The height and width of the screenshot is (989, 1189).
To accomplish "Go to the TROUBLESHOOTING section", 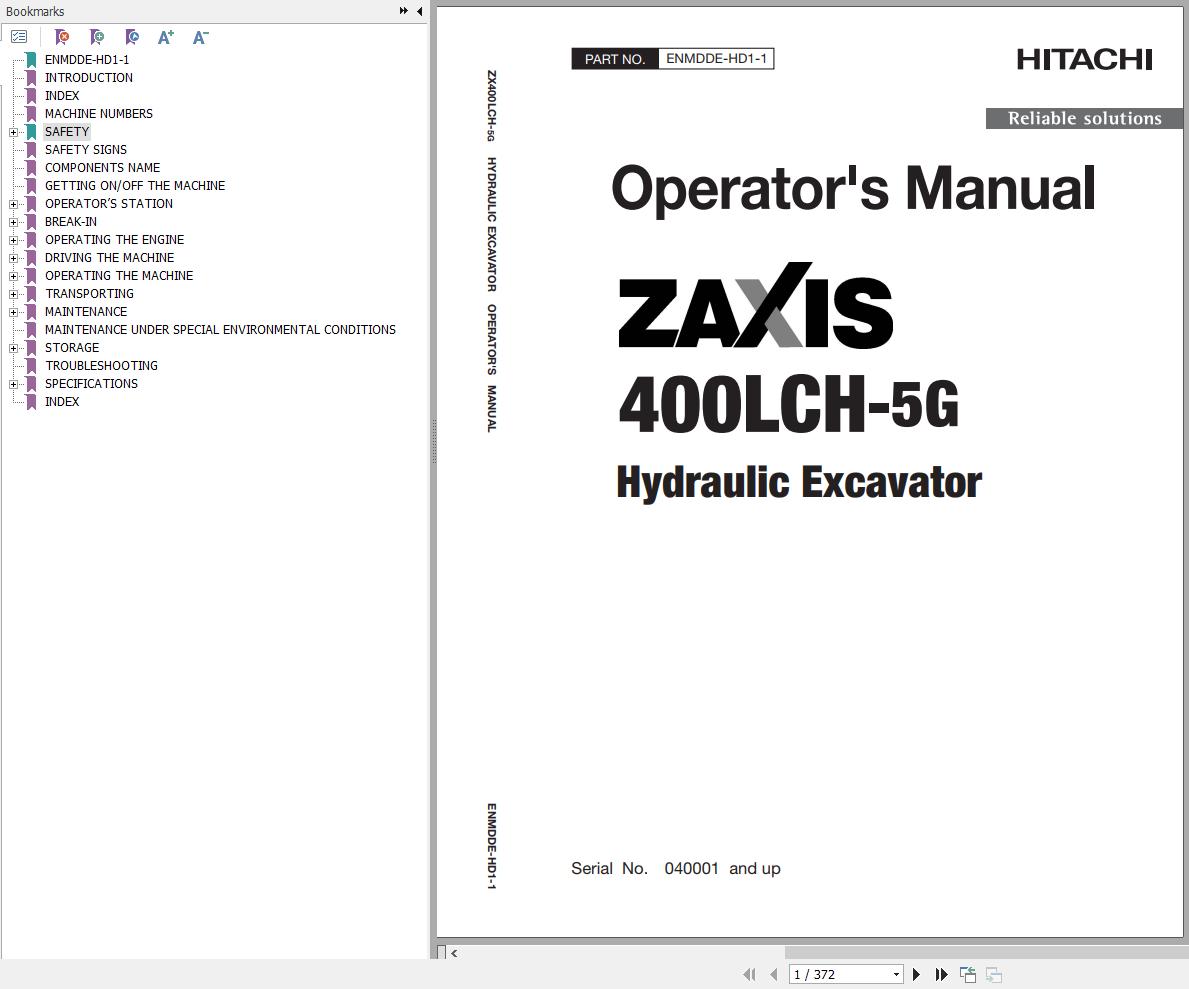I will point(101,365).
